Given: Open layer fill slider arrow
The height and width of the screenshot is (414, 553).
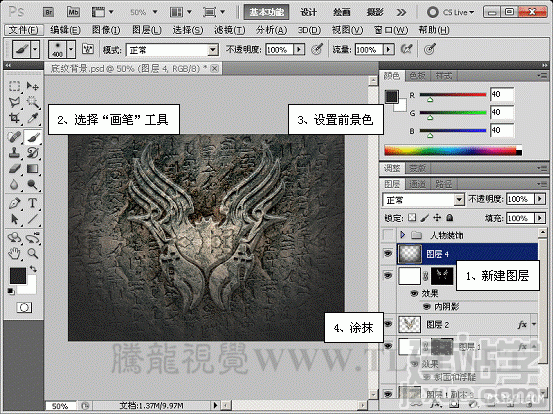Looking at the screenshot, I should coord(540,218).
